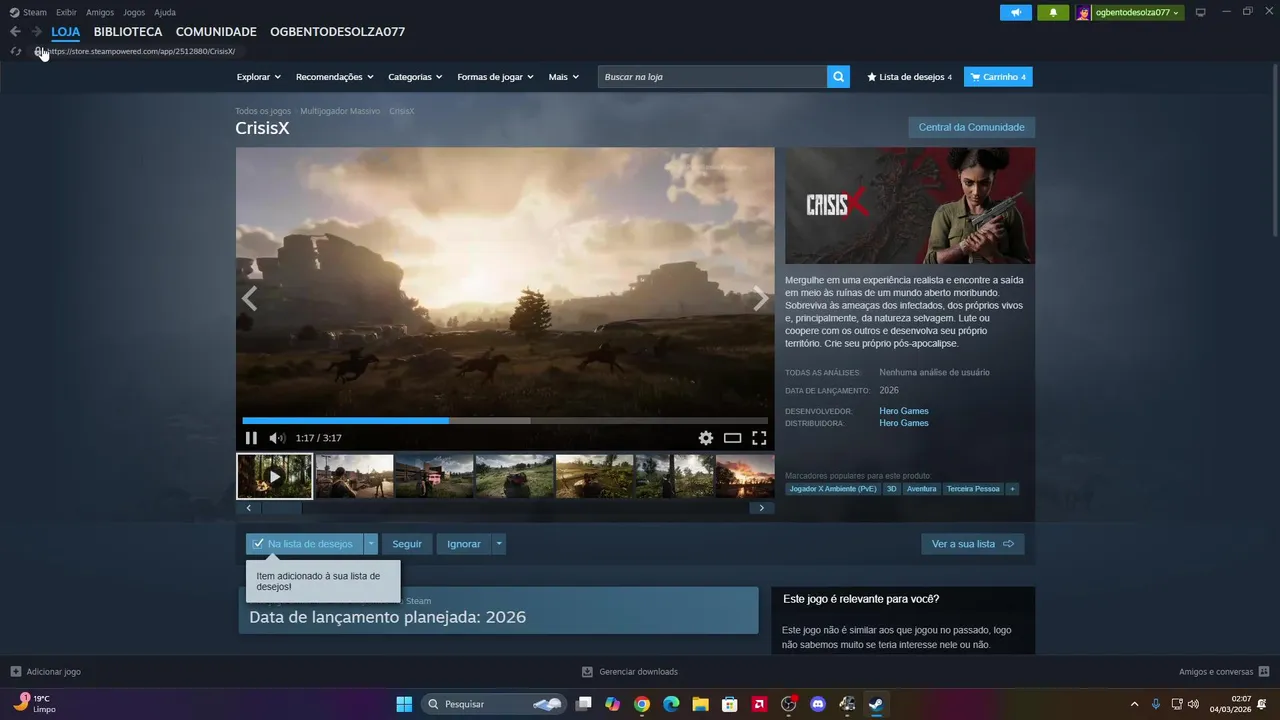Open the announcements megaphone button
Screen dimensions: 1280x720
tap(1016, 12)
